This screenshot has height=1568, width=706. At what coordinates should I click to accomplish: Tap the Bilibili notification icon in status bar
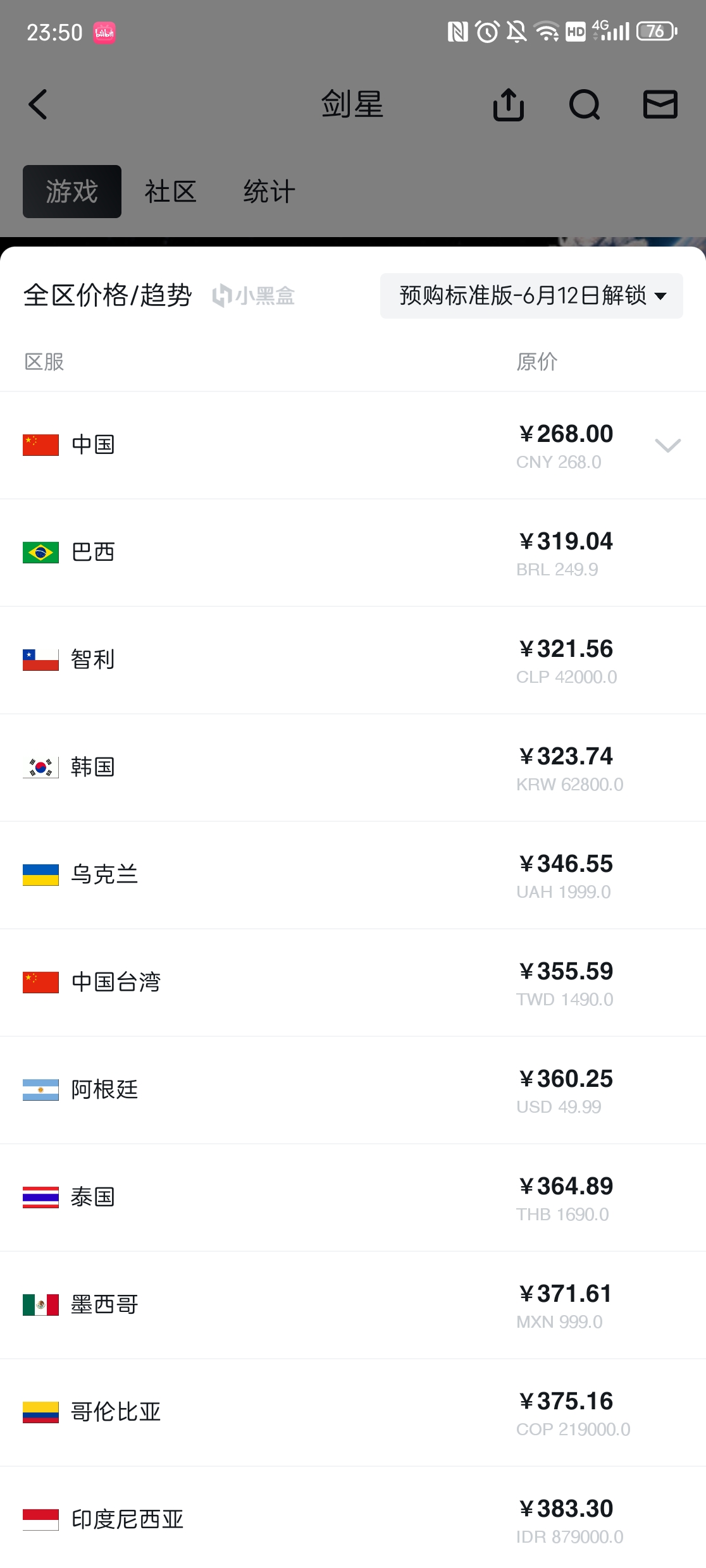104,32
